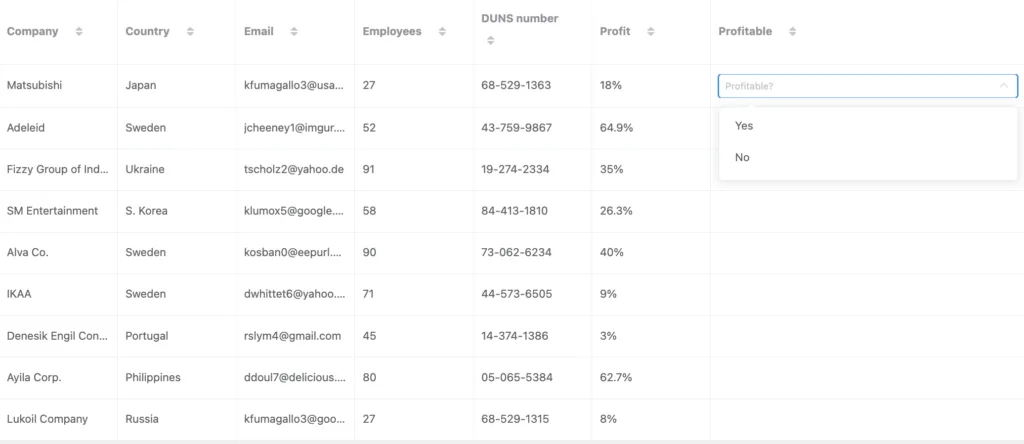The height and width of the screenshot is (444, 1024).
Task: Click the Philippines country cell
Action: click(x=177, y=378)
